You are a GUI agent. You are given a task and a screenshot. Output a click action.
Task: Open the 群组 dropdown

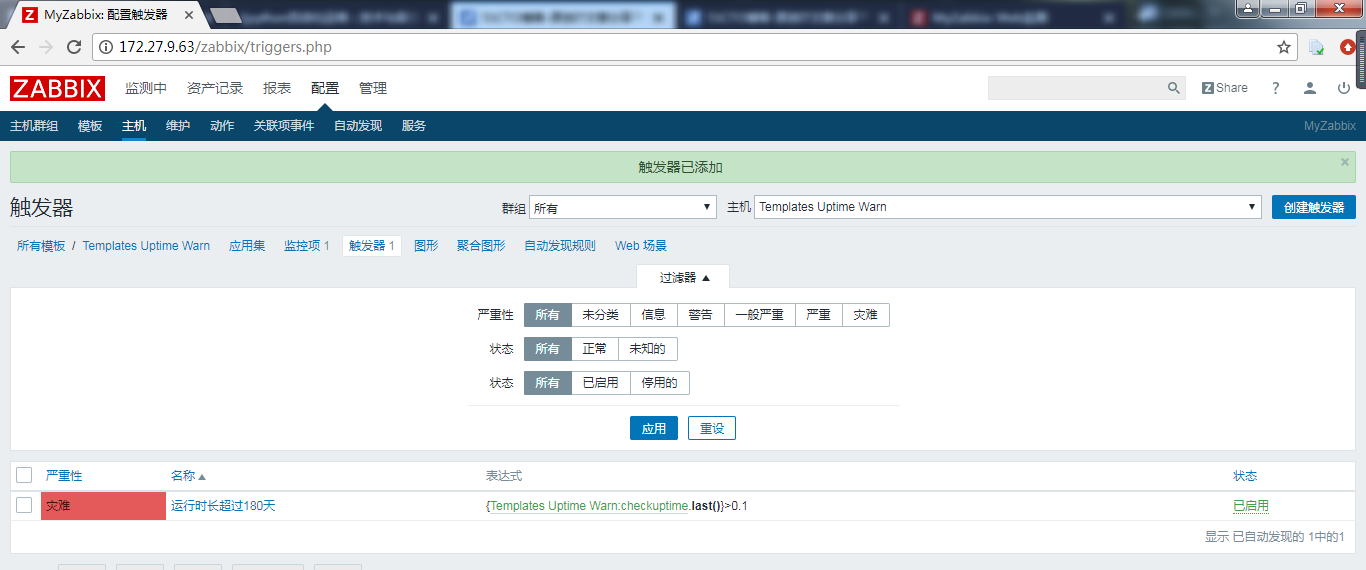pyautogui.click(x=623, y=207)
